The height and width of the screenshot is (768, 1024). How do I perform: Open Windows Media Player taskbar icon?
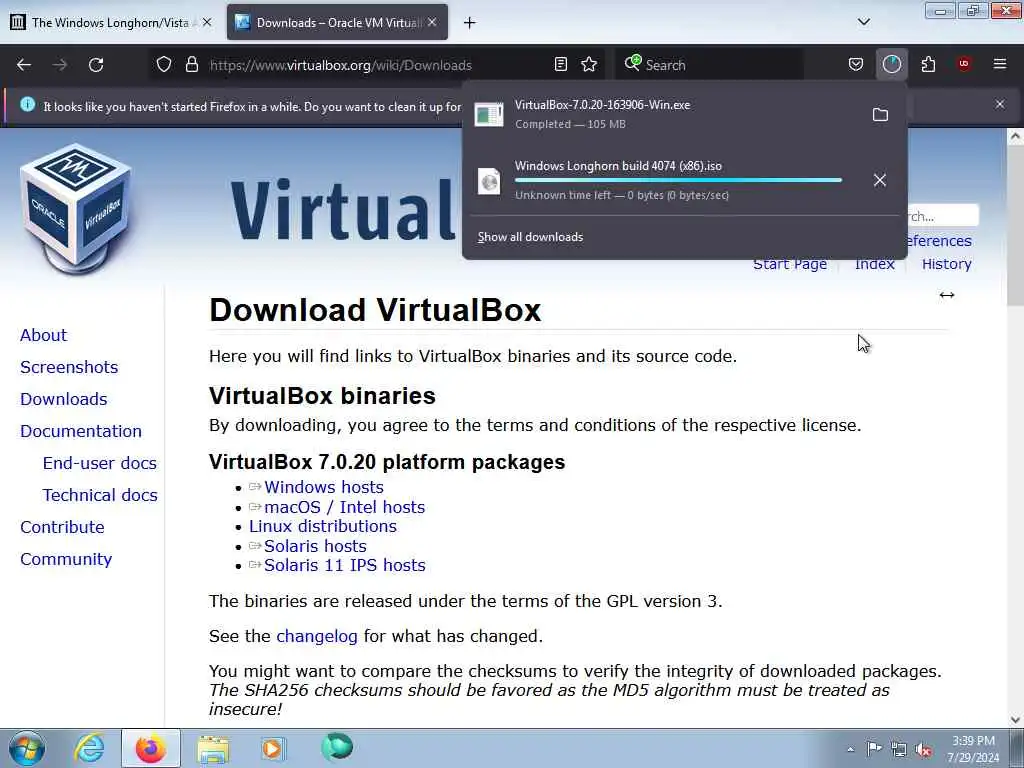(x=272, y=748)
